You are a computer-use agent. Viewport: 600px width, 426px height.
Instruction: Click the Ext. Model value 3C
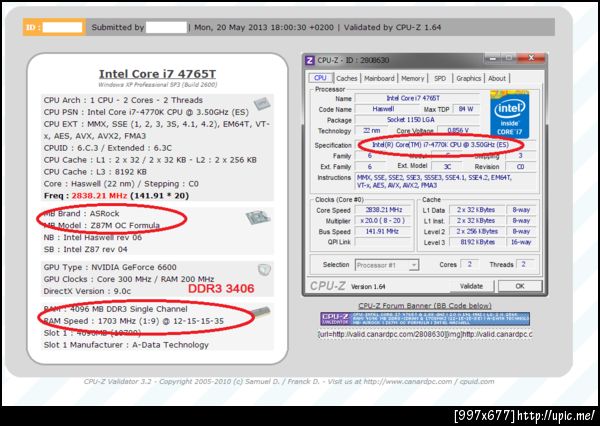pyautogui.click(x=447, y=166)
